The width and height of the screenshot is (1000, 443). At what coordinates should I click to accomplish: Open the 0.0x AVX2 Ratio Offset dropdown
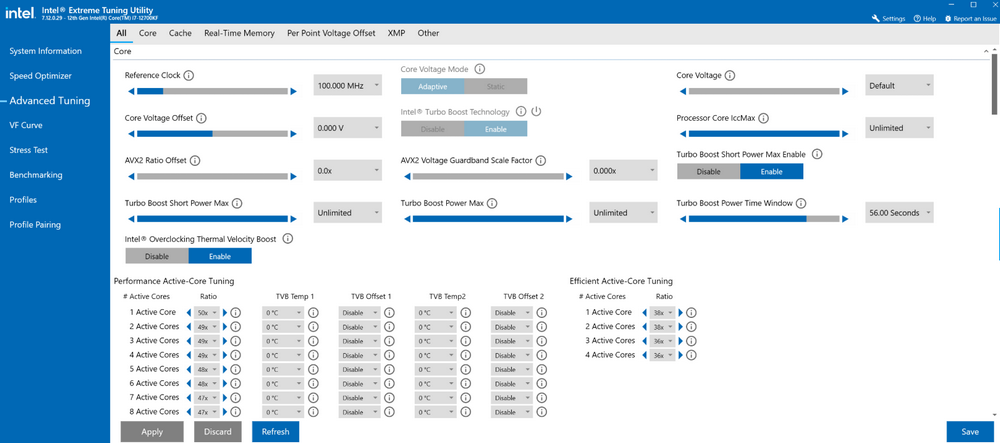(348, 171)
